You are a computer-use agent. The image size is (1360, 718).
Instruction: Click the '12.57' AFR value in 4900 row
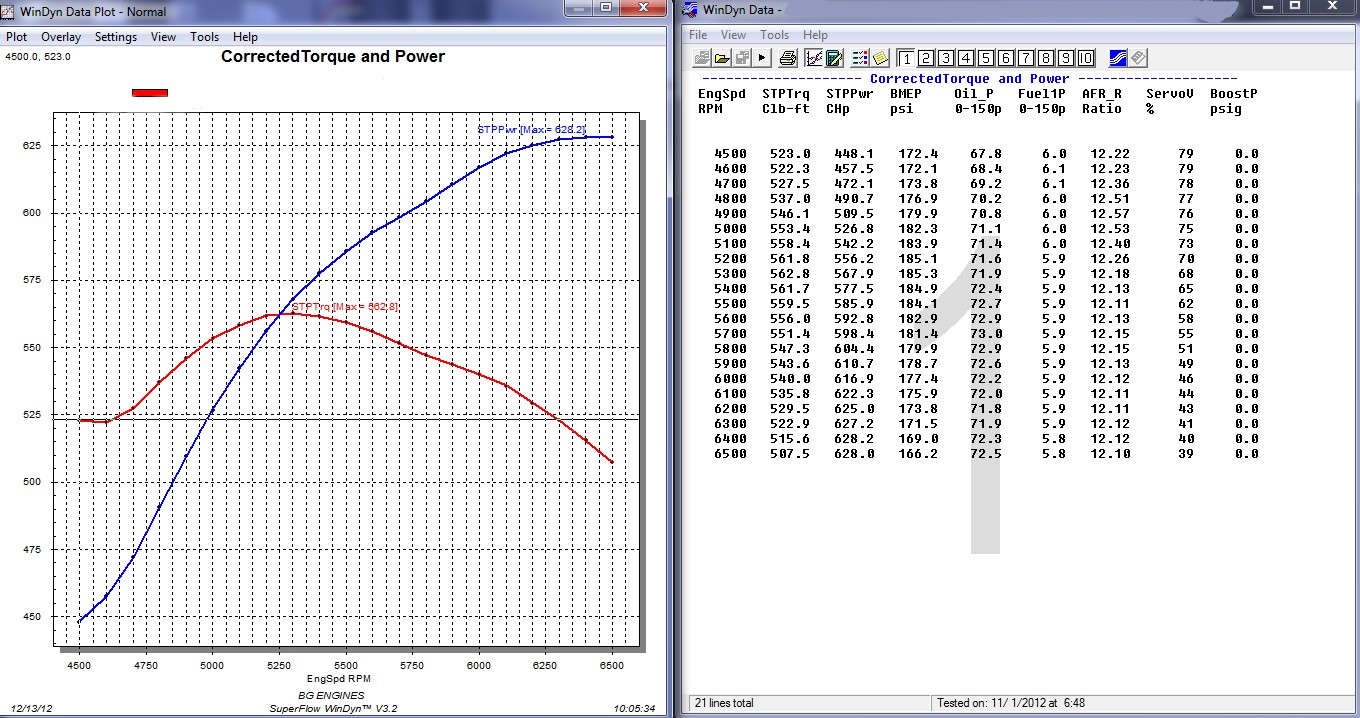[x=1110, y=214]
